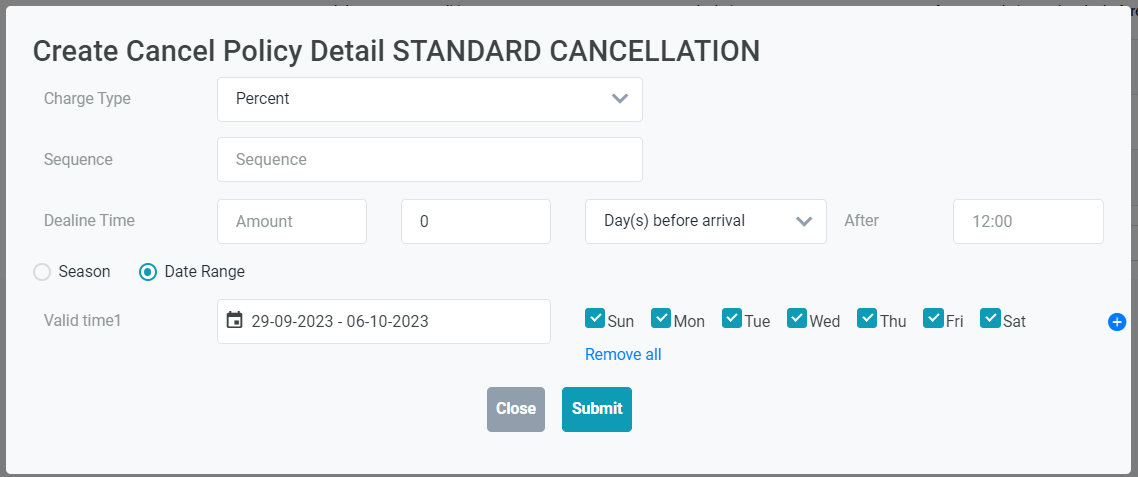Image resolution: width=1138 pixels, height=477 pixels.
Task: Uncheck the Mon checkbox
Action: (x=661, y=319)
